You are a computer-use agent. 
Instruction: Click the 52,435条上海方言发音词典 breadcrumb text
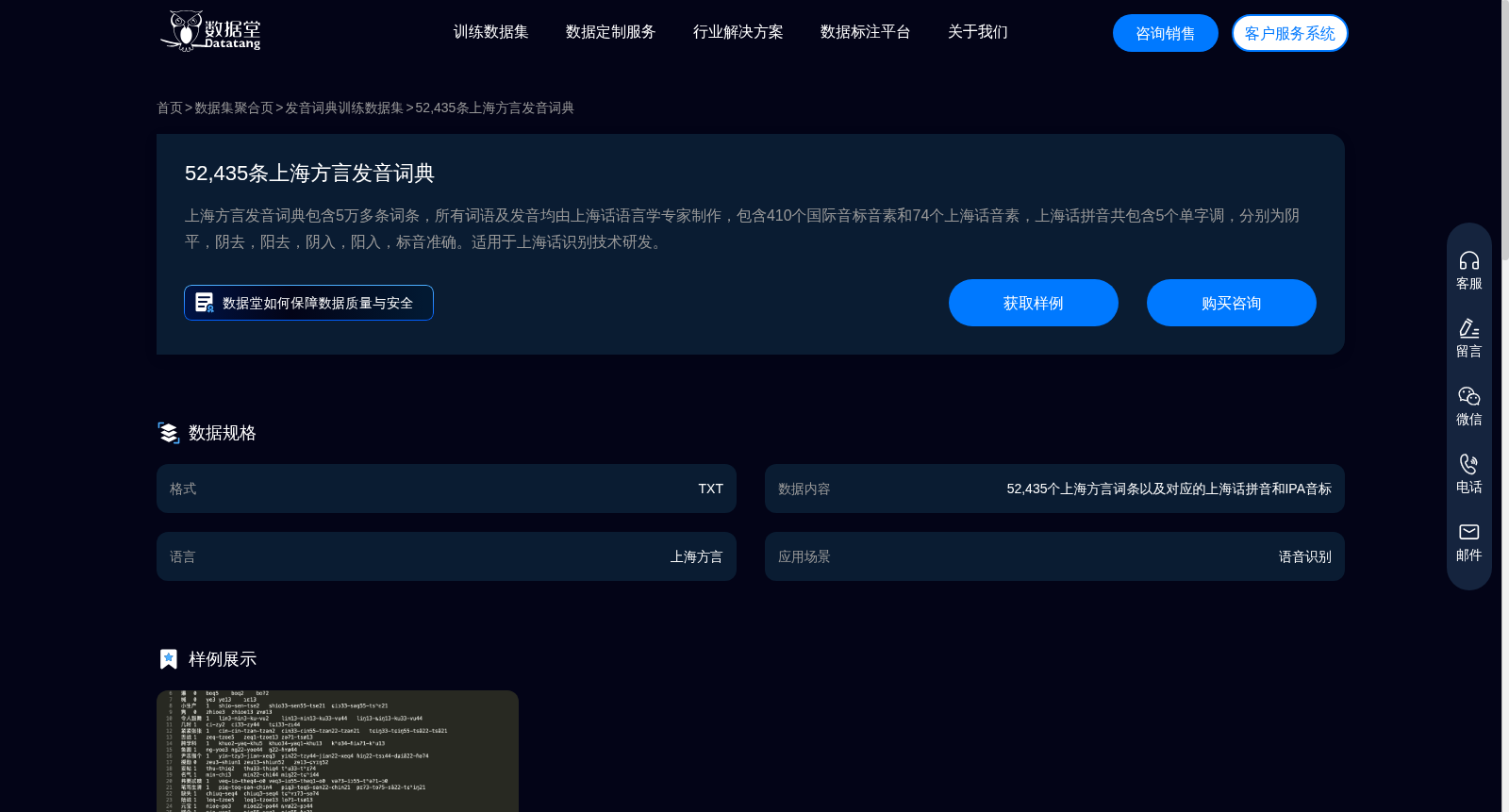[494, 108]
